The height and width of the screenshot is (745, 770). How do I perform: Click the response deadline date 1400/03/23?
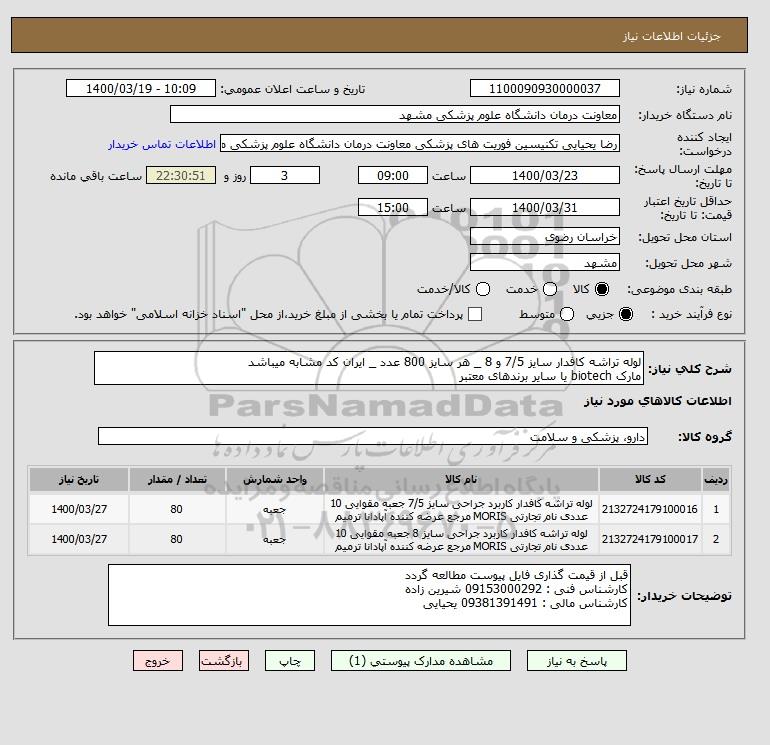click(545, 175)
